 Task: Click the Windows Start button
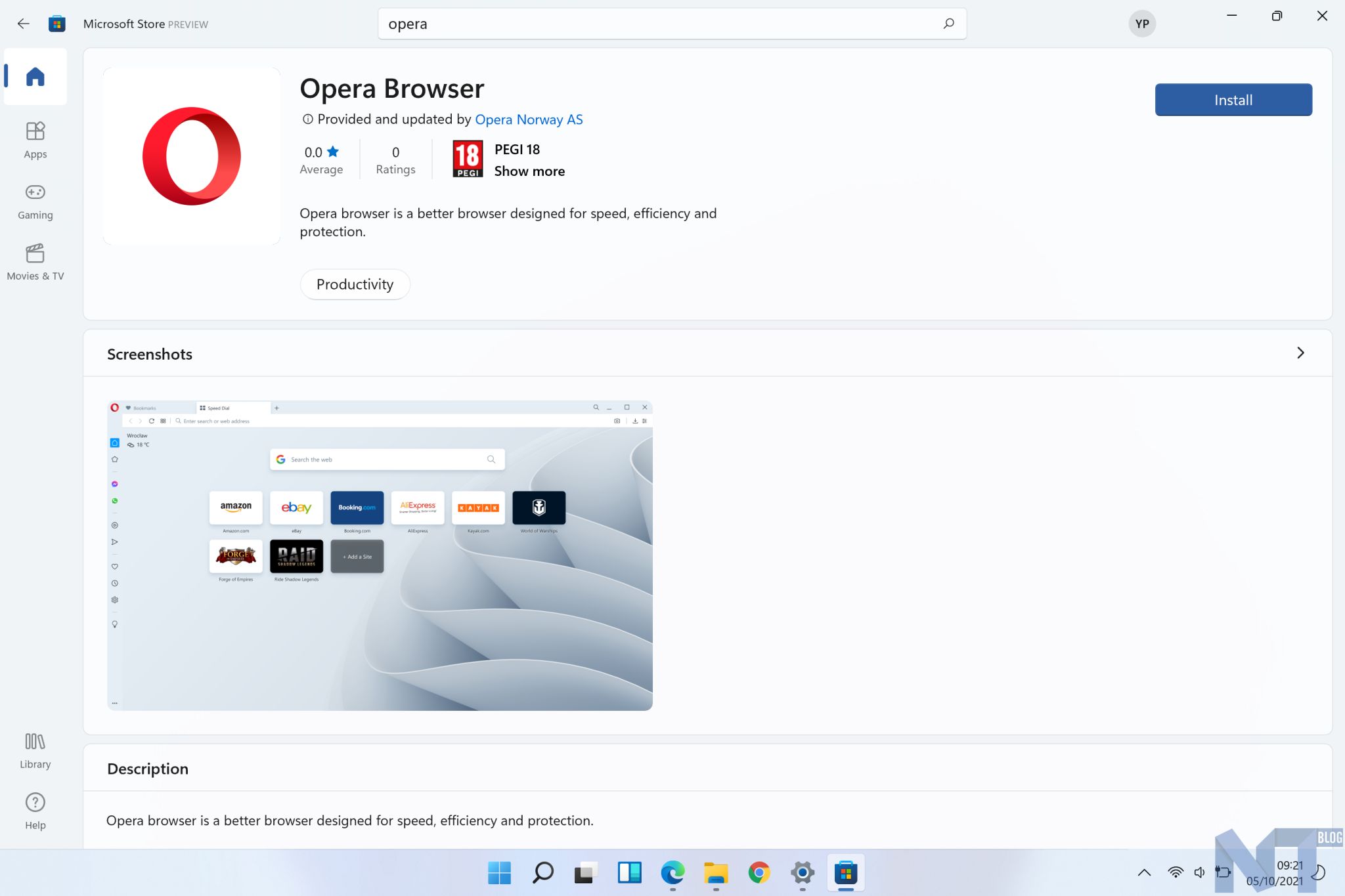tap(499, 872)
